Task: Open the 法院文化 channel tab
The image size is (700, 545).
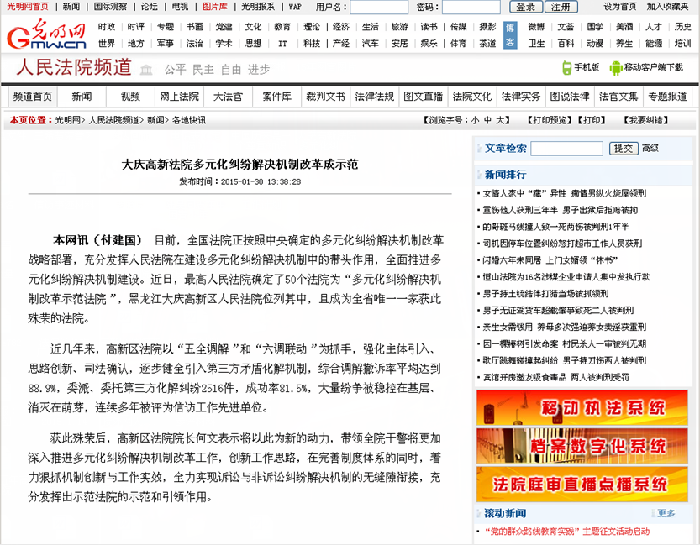Action: click(472, 97)
